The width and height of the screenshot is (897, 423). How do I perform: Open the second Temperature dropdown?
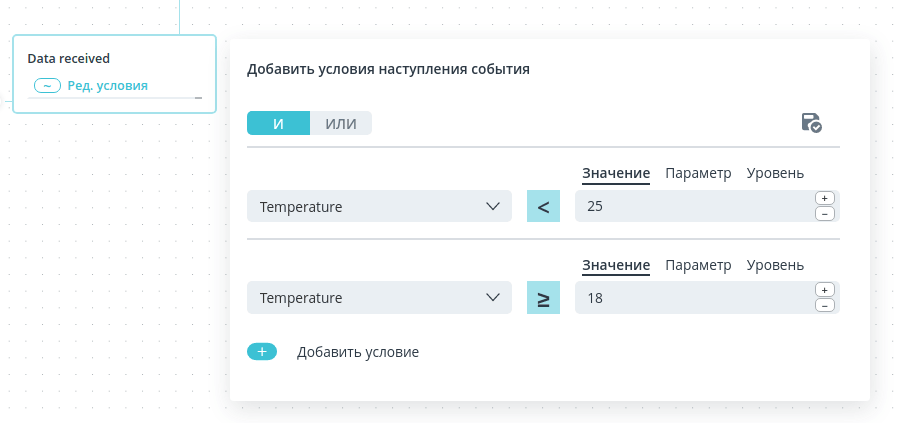(x=379, y=298)
